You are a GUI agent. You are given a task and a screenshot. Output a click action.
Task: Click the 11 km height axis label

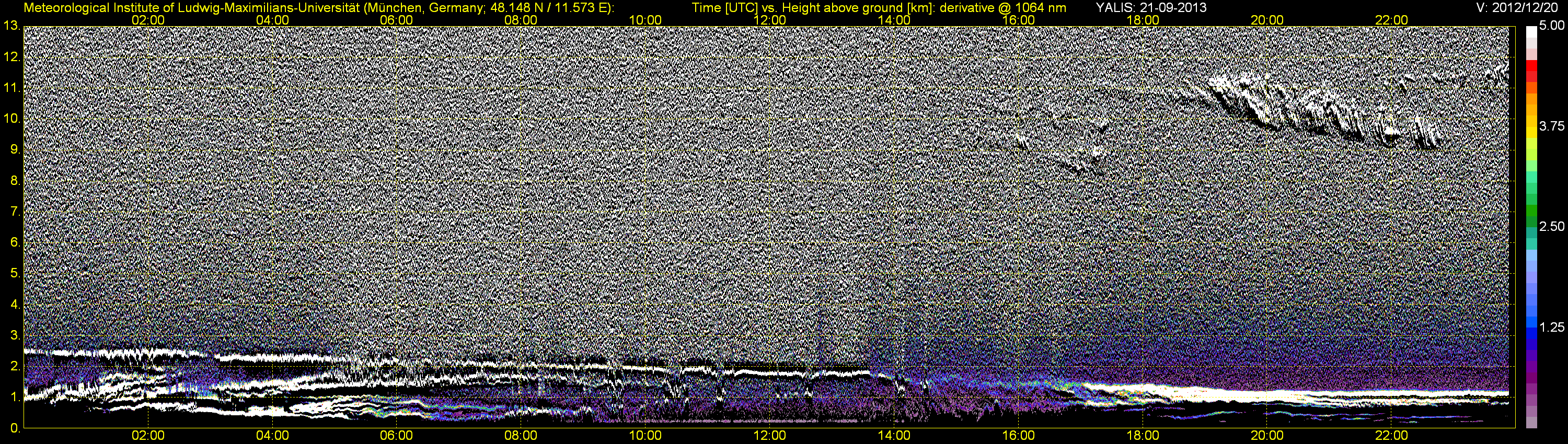coord(11,88)
